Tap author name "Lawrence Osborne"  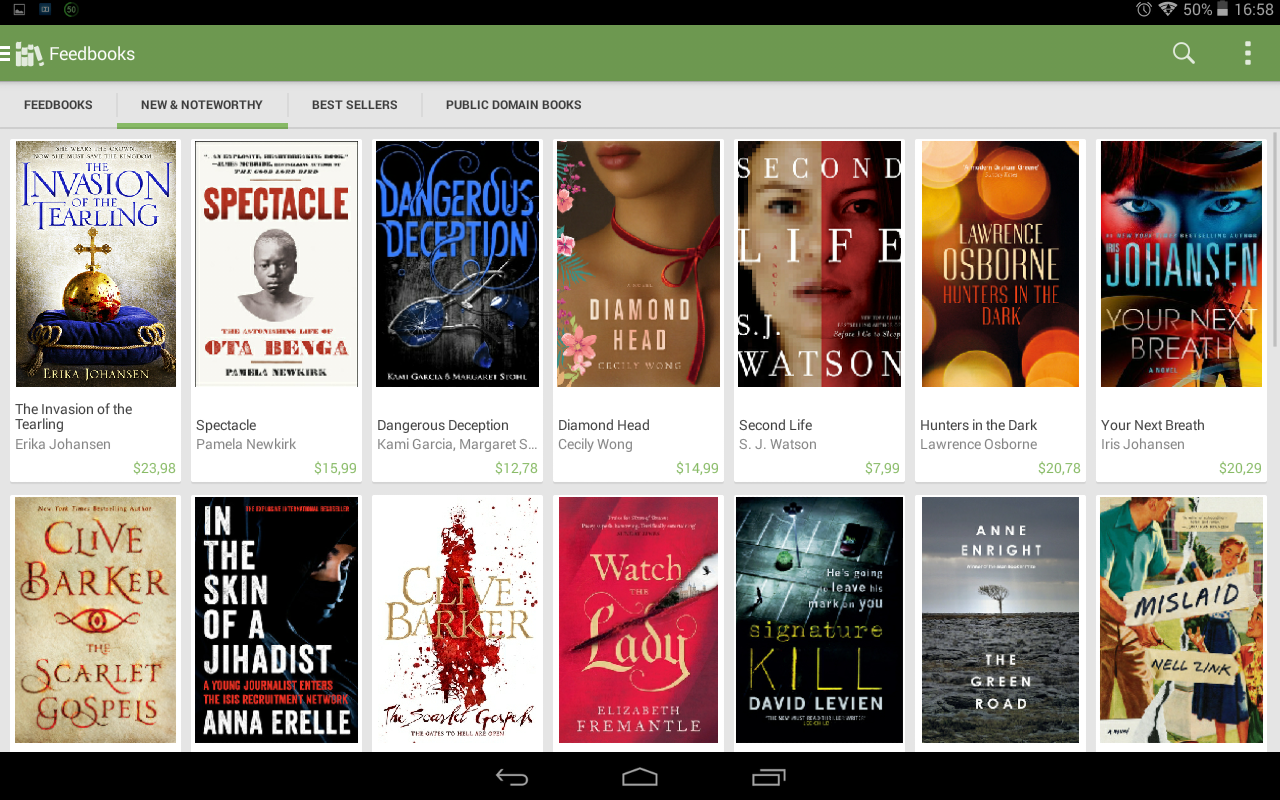click(x=979, y=444)
